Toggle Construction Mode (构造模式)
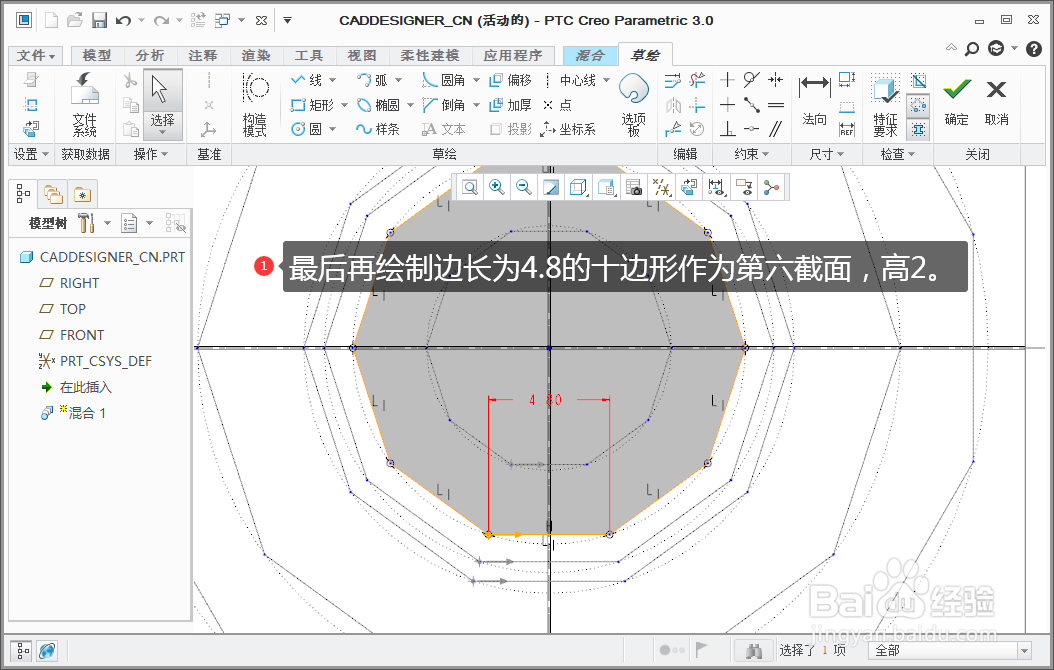This screenshot has width=1054, height=670. (255, 104)
